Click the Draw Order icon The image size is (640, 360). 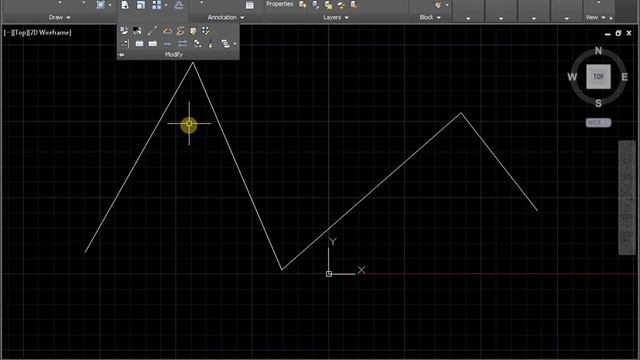225,43
